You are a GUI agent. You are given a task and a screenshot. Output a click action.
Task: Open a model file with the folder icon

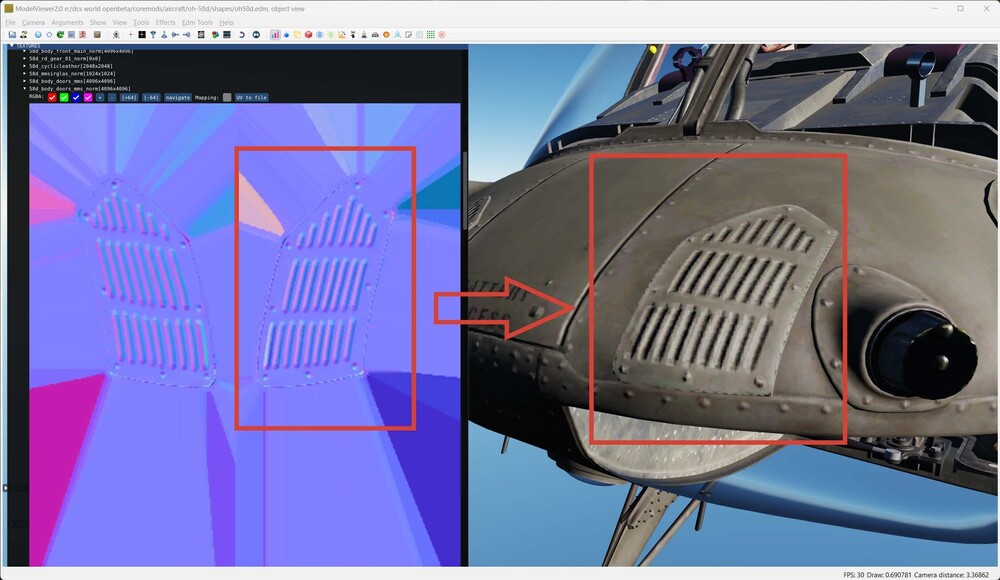[x=11, y=34]
